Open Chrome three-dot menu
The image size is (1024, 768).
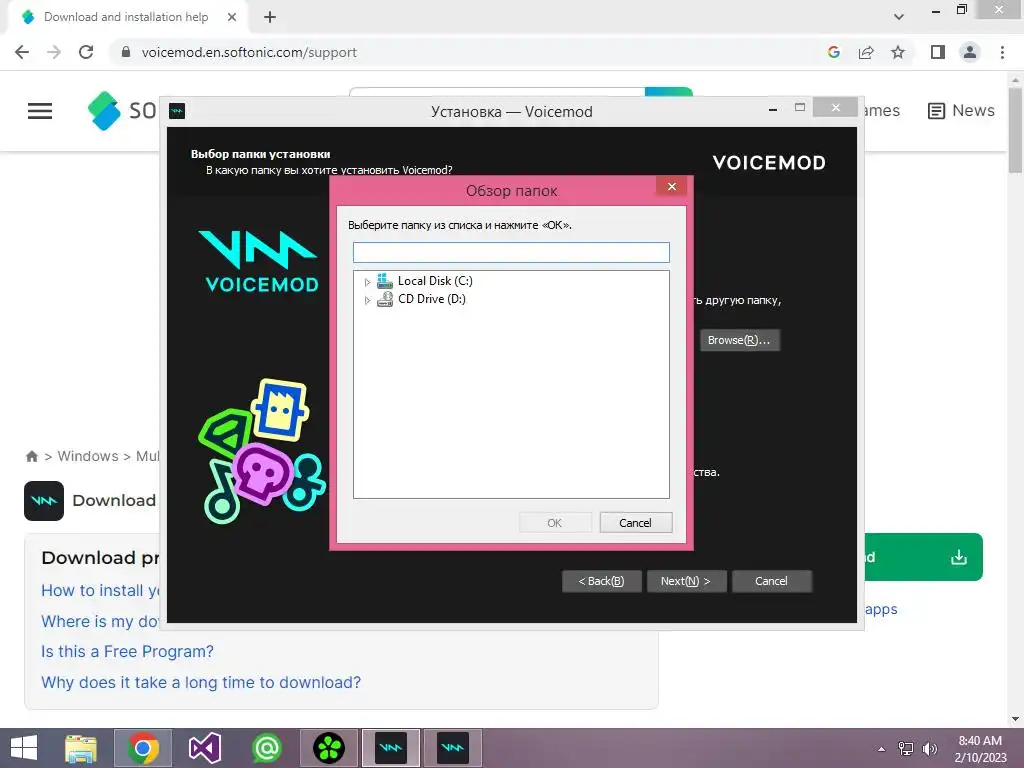[1002, 52]
